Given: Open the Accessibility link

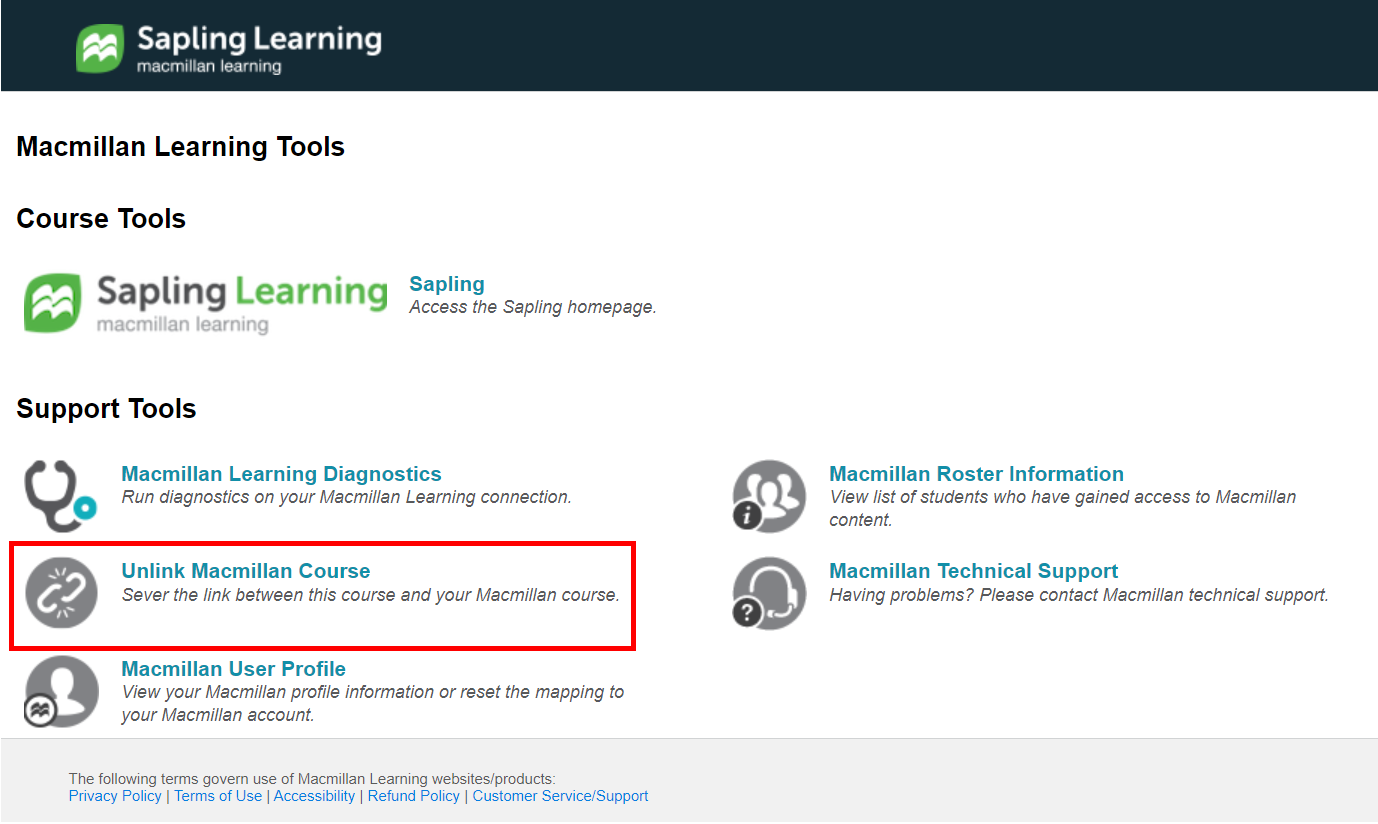Looking at the screenshot, I should click(314, 795).
